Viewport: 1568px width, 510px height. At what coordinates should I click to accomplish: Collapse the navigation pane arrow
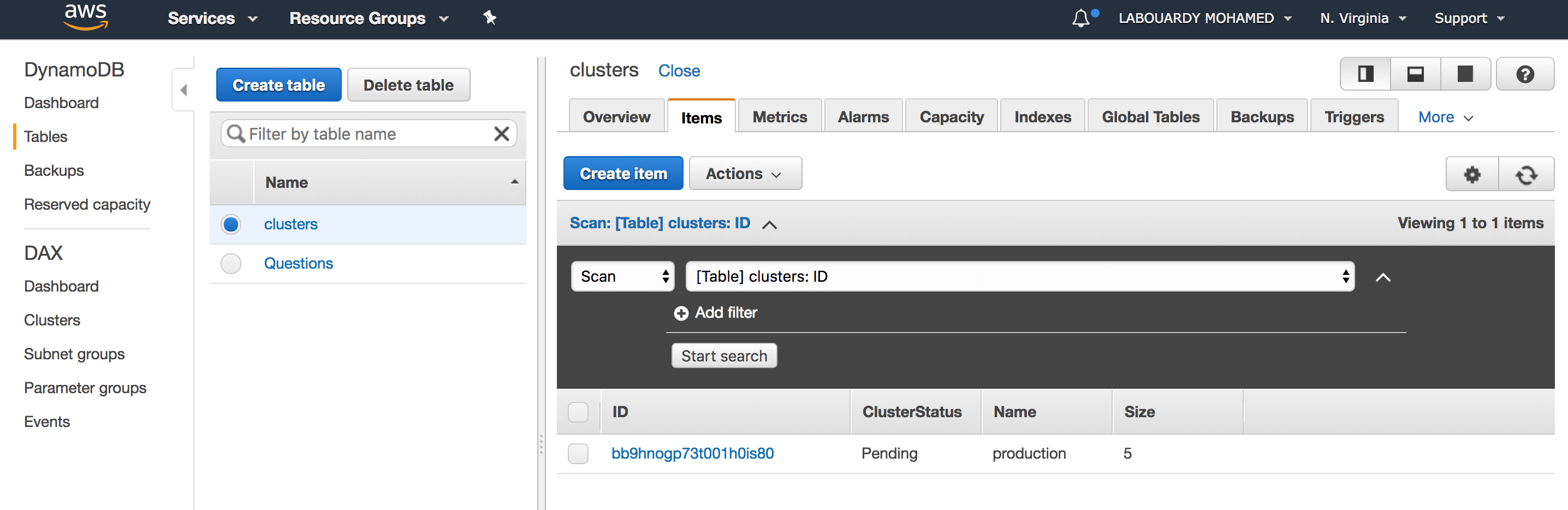(183, 90)
